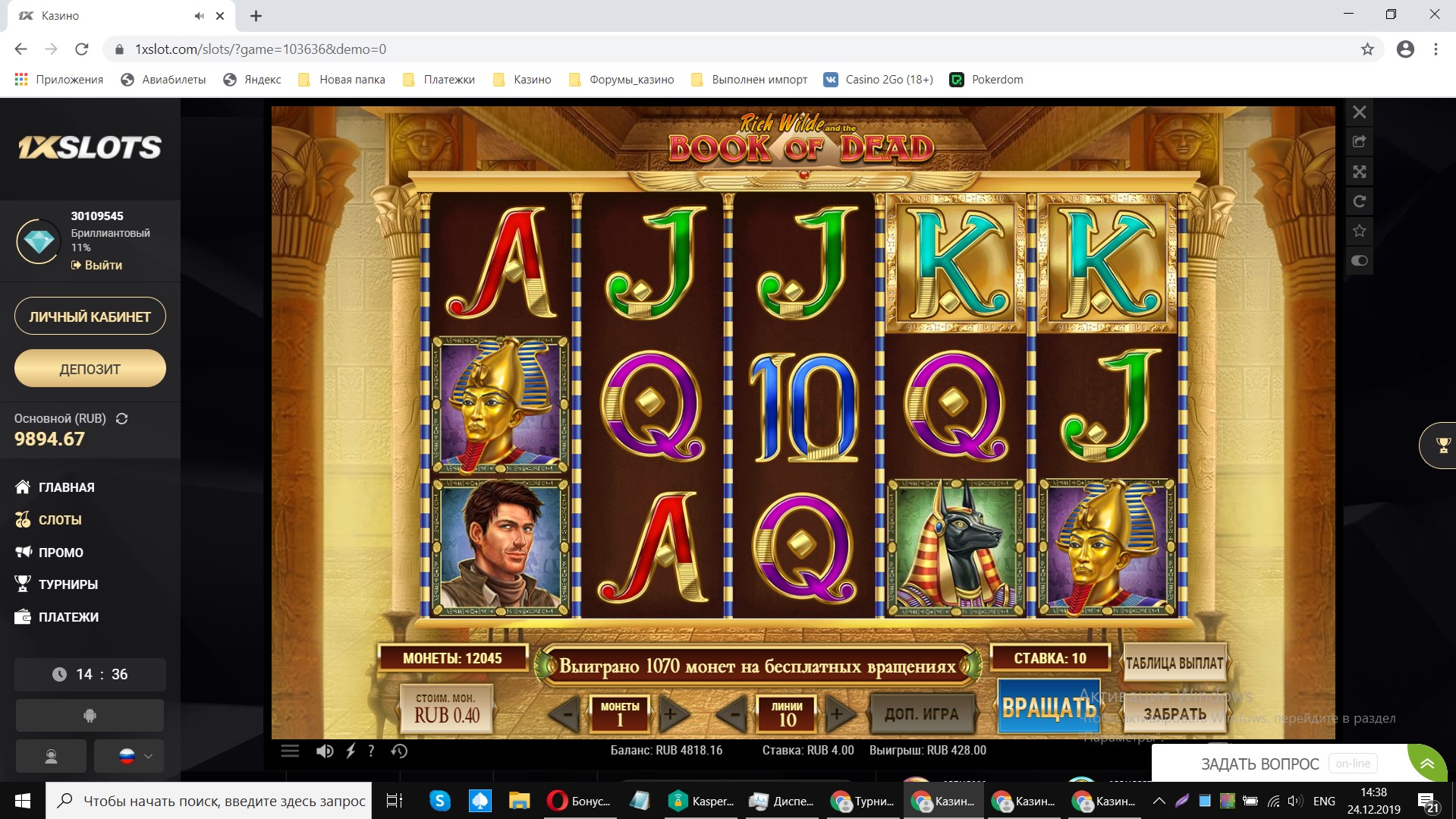Log out using the Выйти link
This screenshot has width=1456, height=819.
[x=96, y=265]
